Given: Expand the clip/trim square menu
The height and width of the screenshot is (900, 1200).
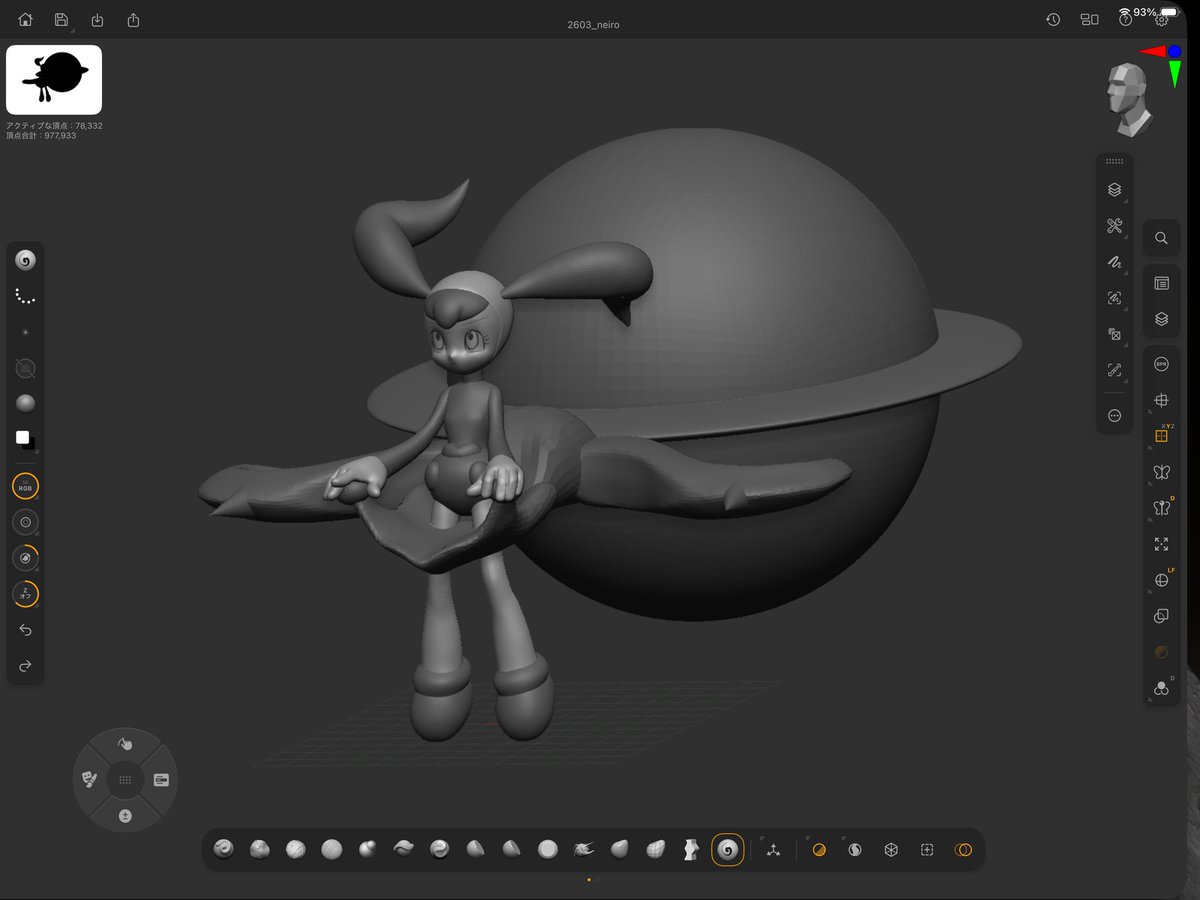Looking at the screenshot, I should coord(1114,334).
